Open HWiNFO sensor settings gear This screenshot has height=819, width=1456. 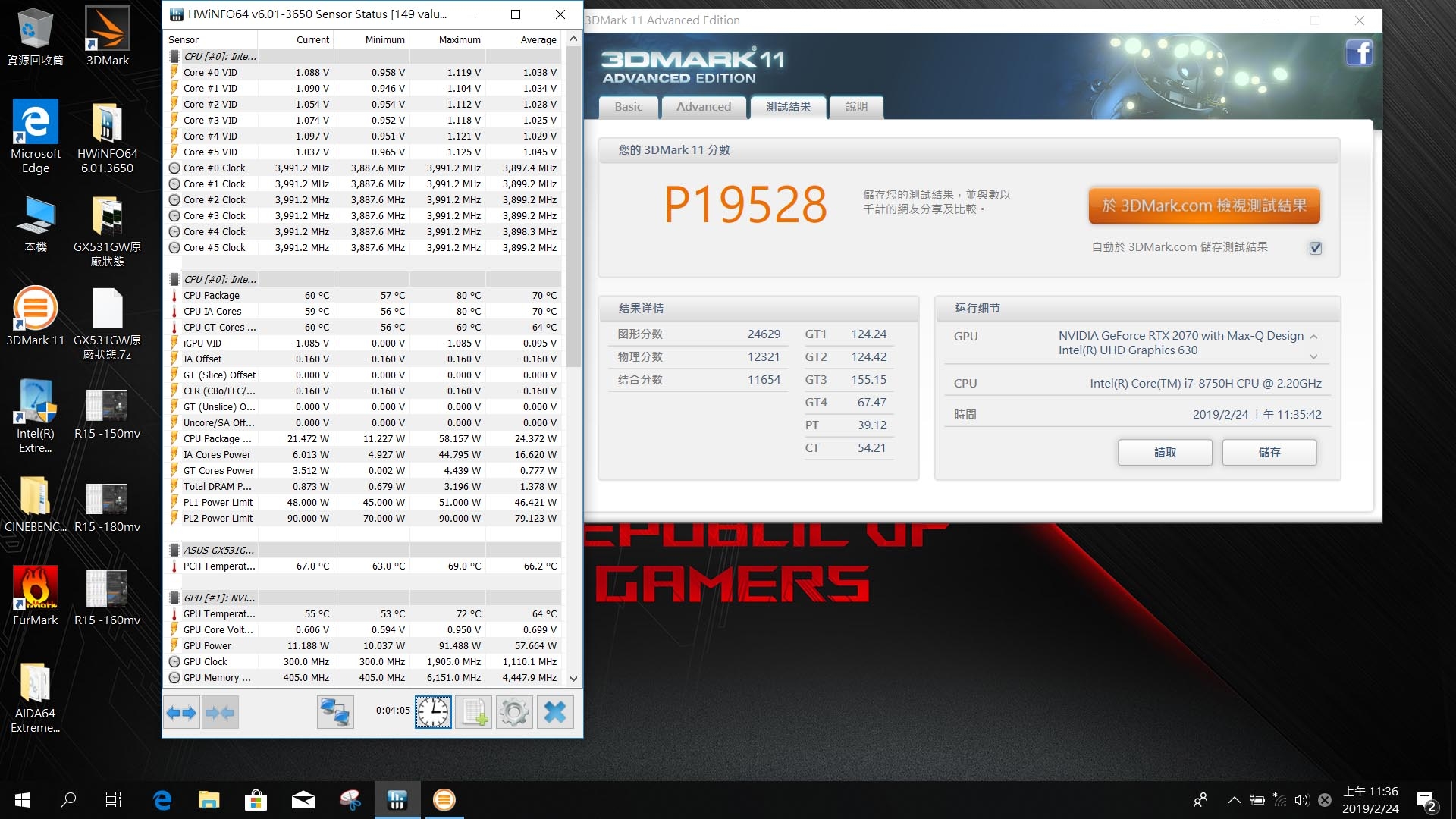(514, 712)
